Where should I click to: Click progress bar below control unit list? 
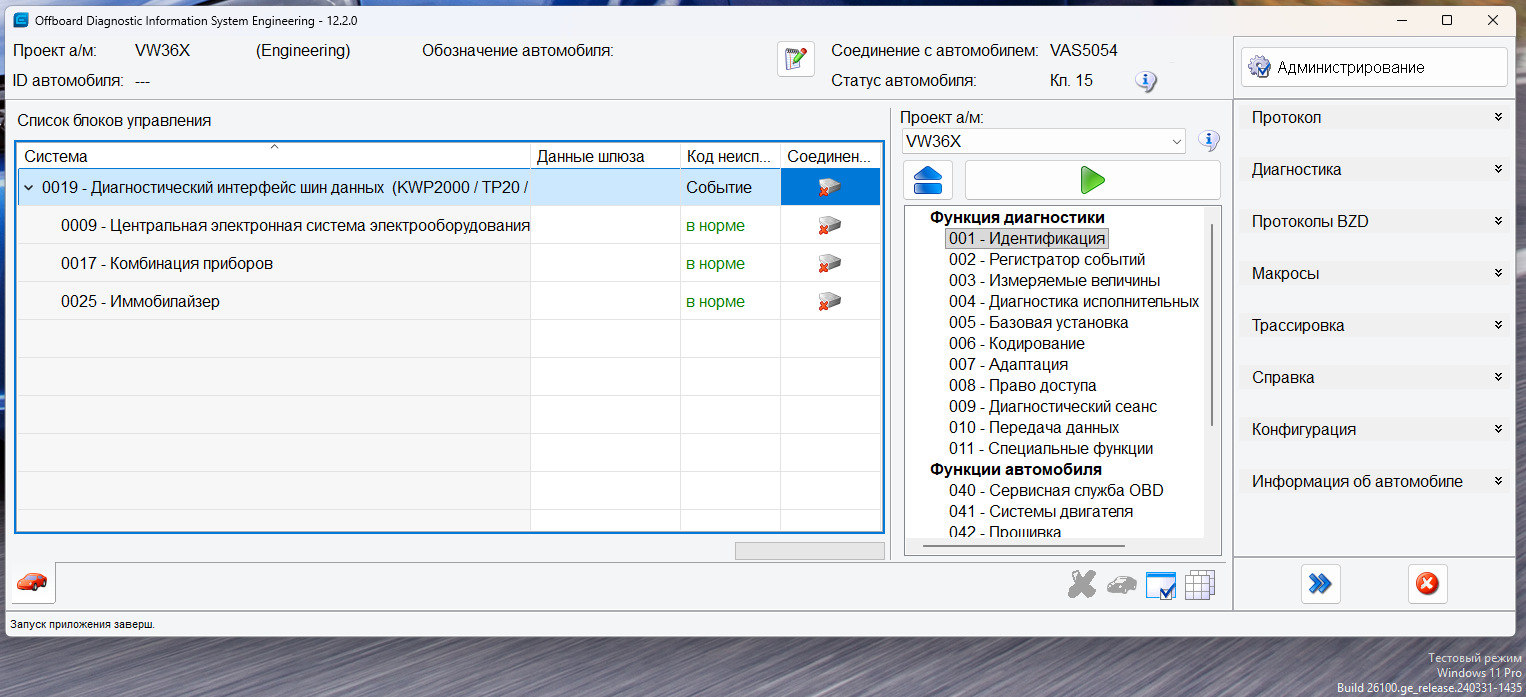(x=810, y=551)
